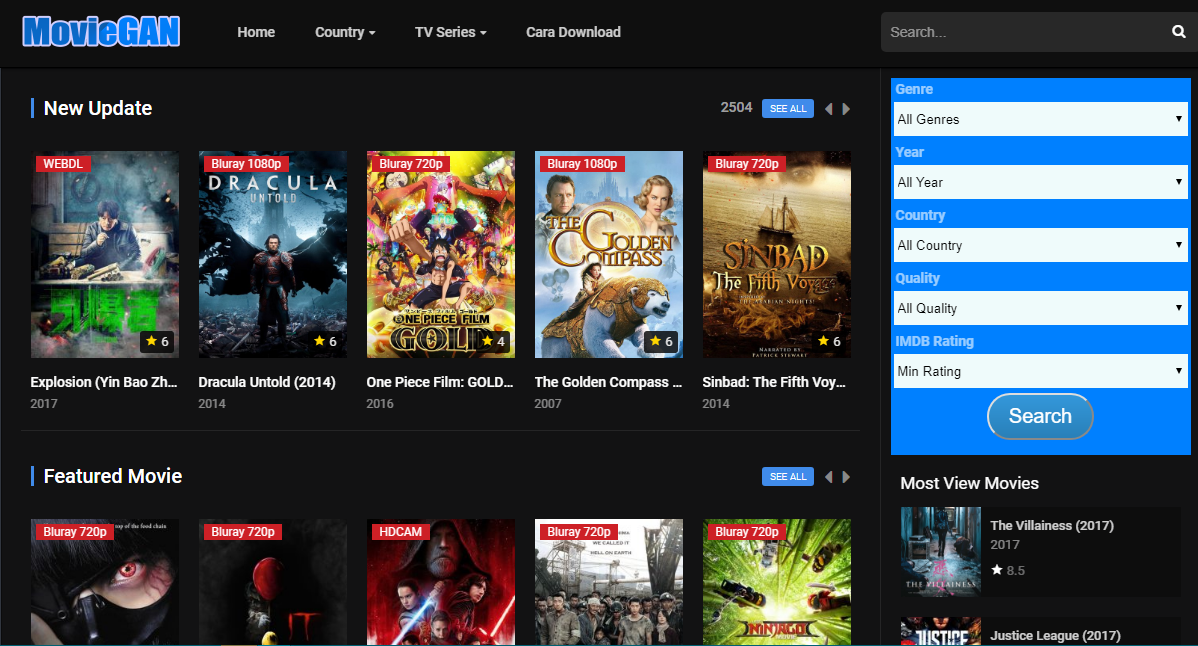Viewport: 1198px width, 646px height.
Task: Go to next New Update page arrow
Action: [846, 108]
